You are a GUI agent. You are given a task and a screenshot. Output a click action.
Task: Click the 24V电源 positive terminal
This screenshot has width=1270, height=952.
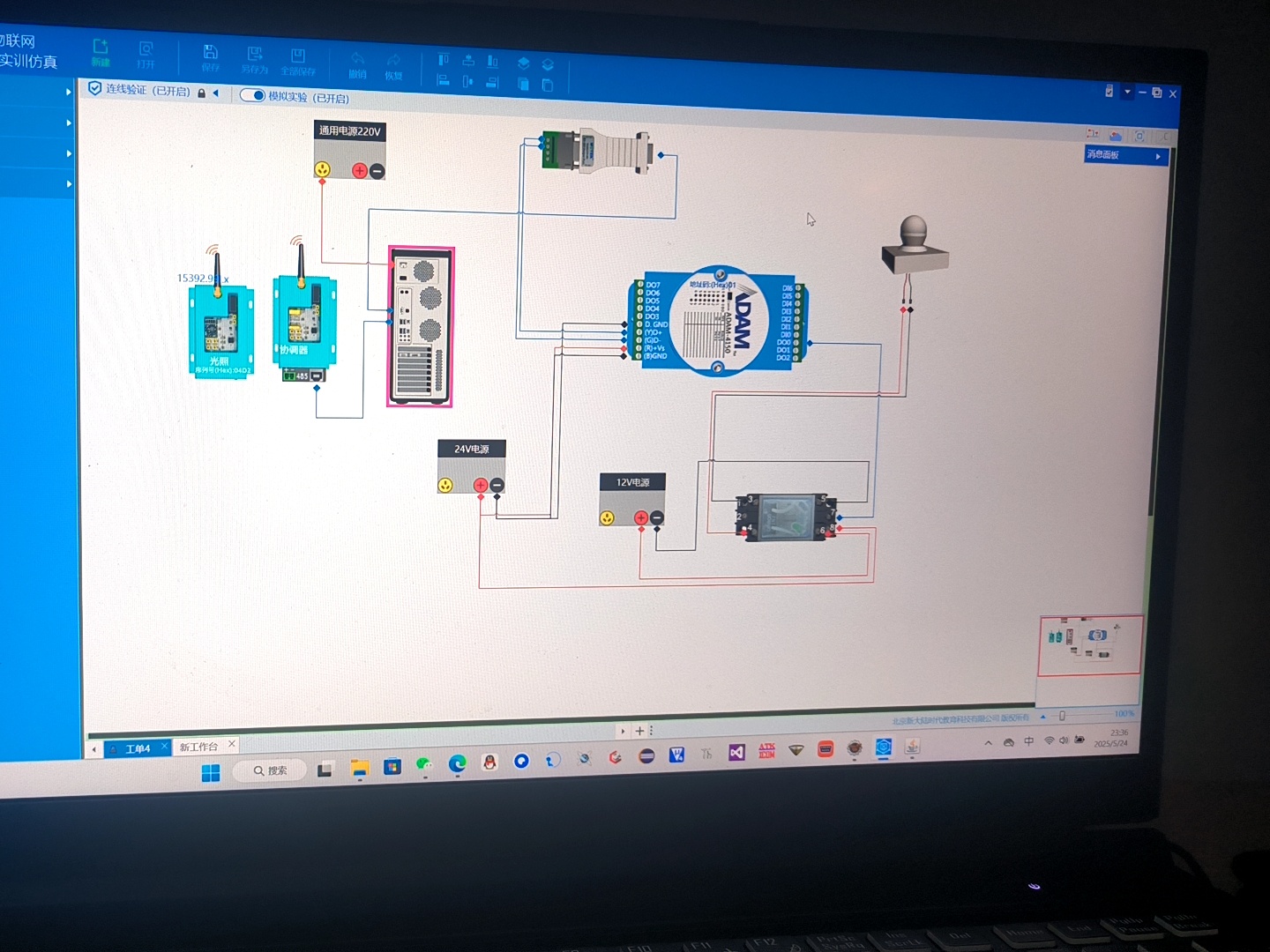tap(481, 485)
